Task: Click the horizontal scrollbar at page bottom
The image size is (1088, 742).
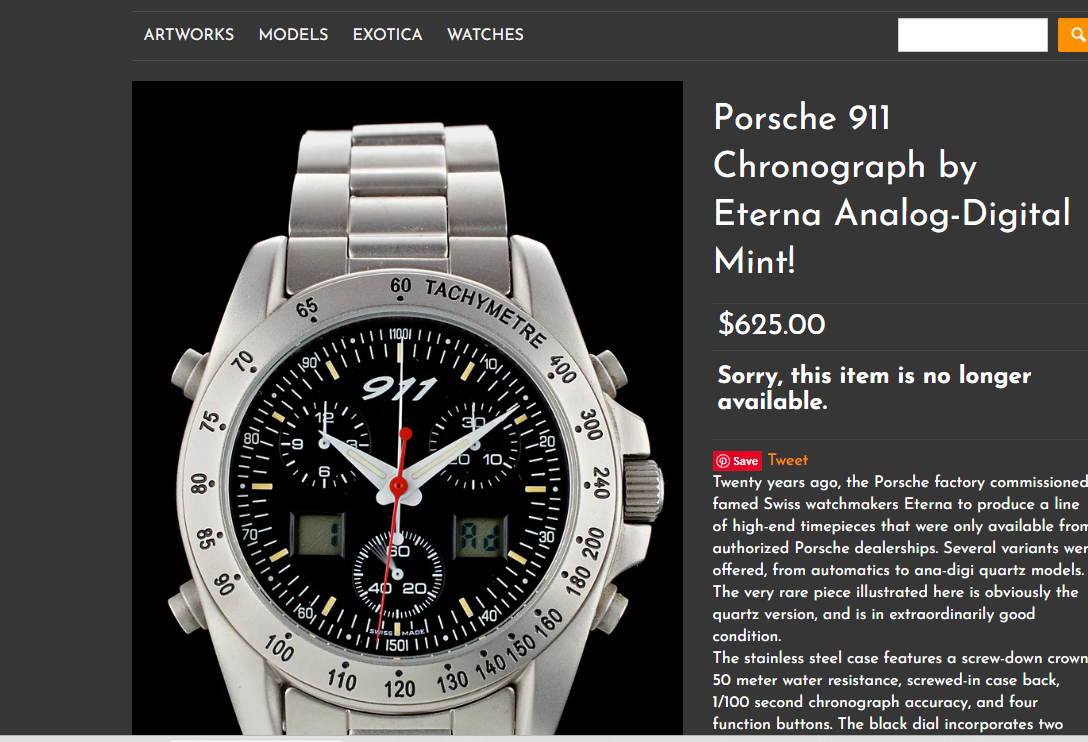Action: (x=544, y=739)
